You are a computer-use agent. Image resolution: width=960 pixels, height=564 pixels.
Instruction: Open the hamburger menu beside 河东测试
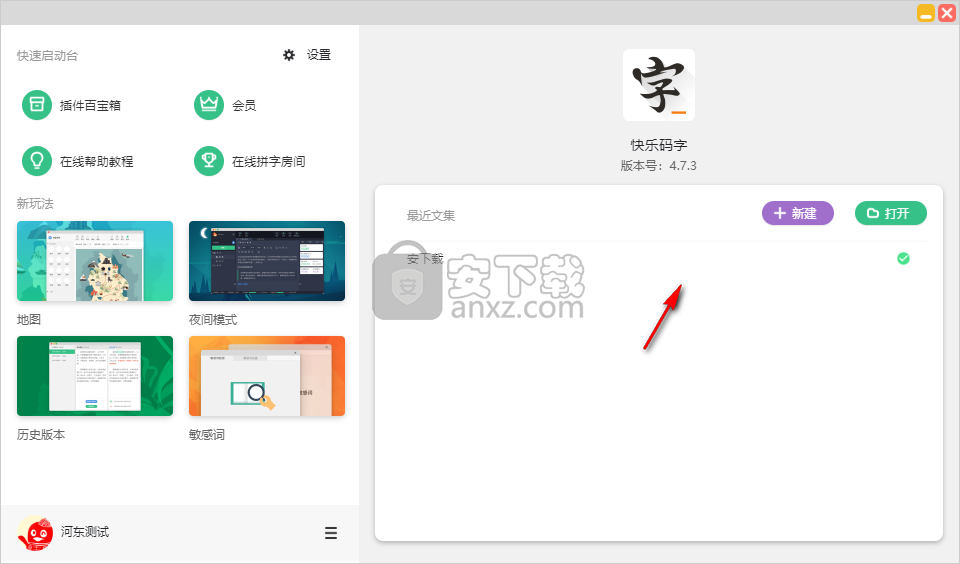[x=331, y=533]
